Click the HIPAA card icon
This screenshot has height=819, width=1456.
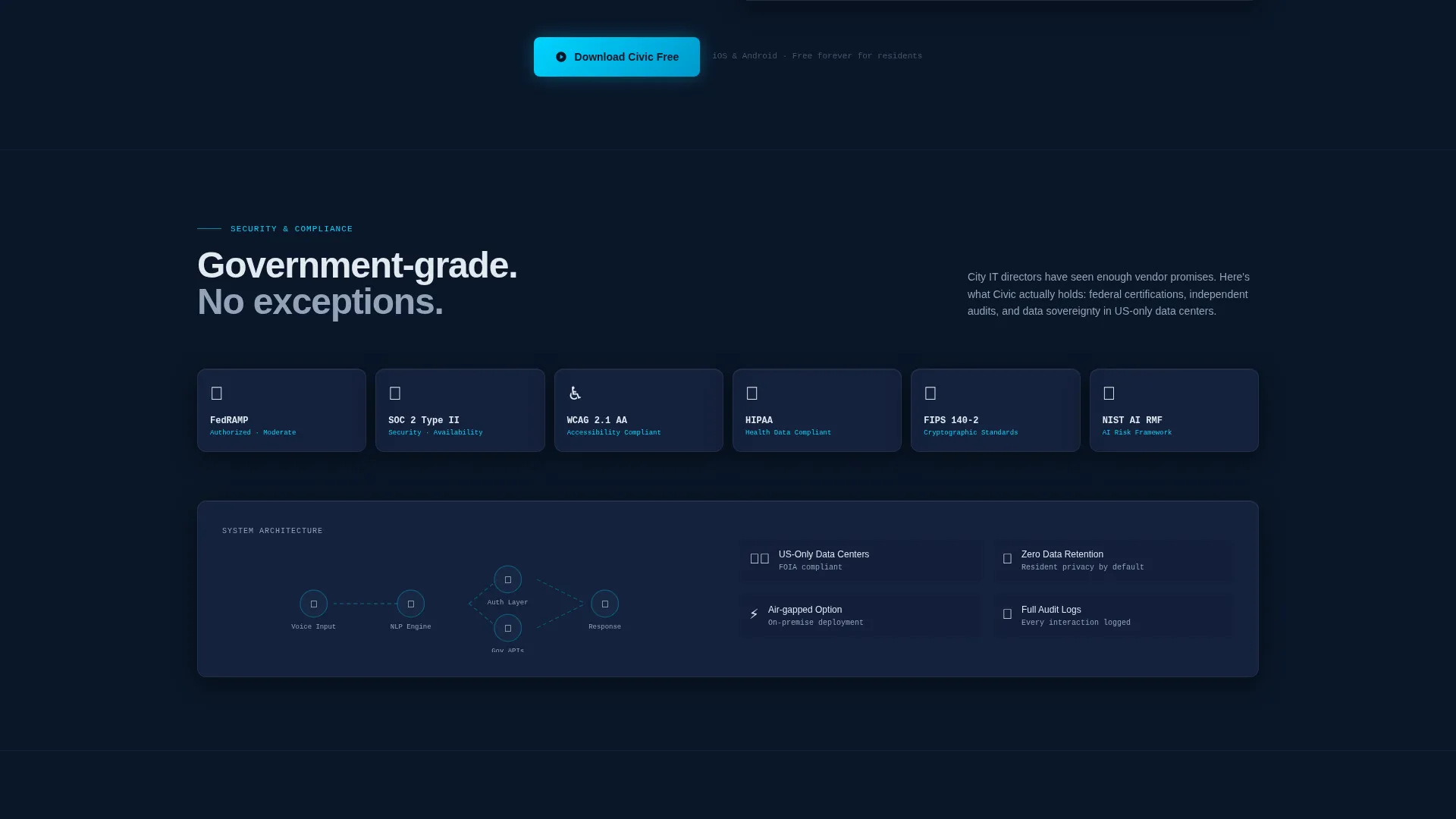tap(752, 393)
